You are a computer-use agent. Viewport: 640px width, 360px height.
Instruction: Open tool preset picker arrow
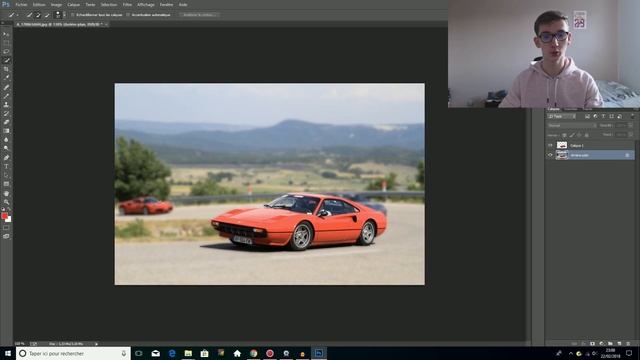click(18, 15)
